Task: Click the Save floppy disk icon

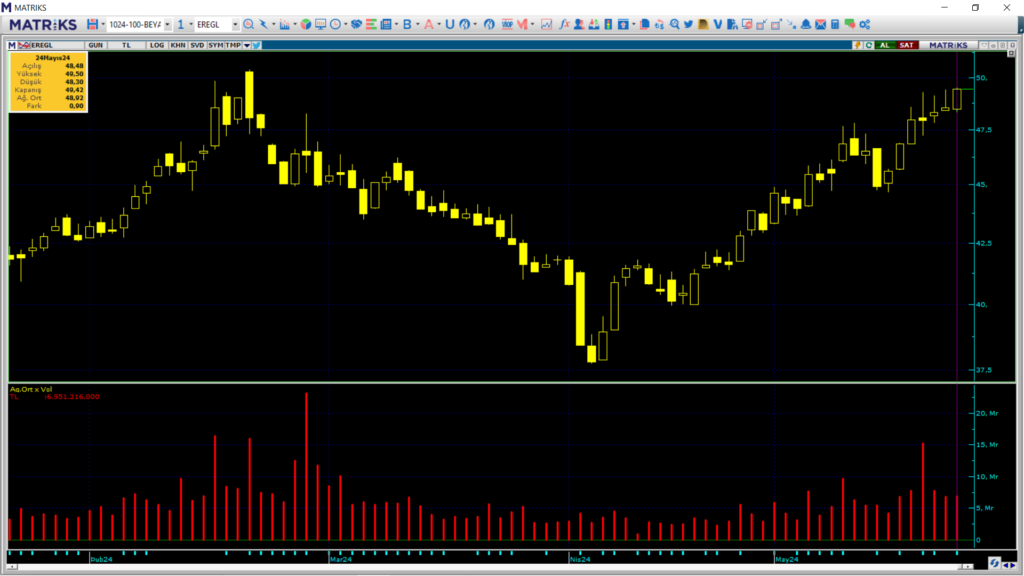Action: (93, 24)
